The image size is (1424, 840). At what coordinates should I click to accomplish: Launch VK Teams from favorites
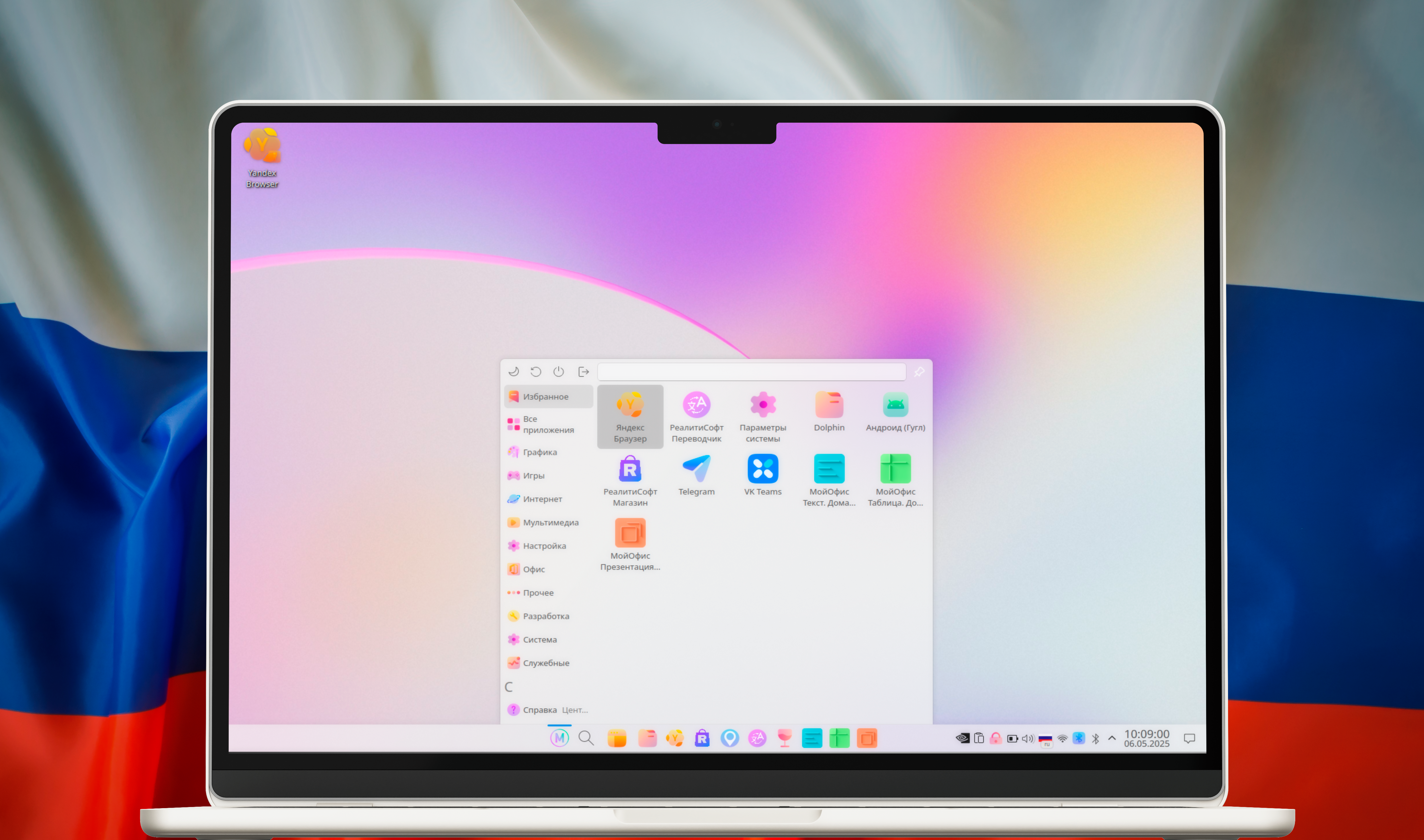763,475
